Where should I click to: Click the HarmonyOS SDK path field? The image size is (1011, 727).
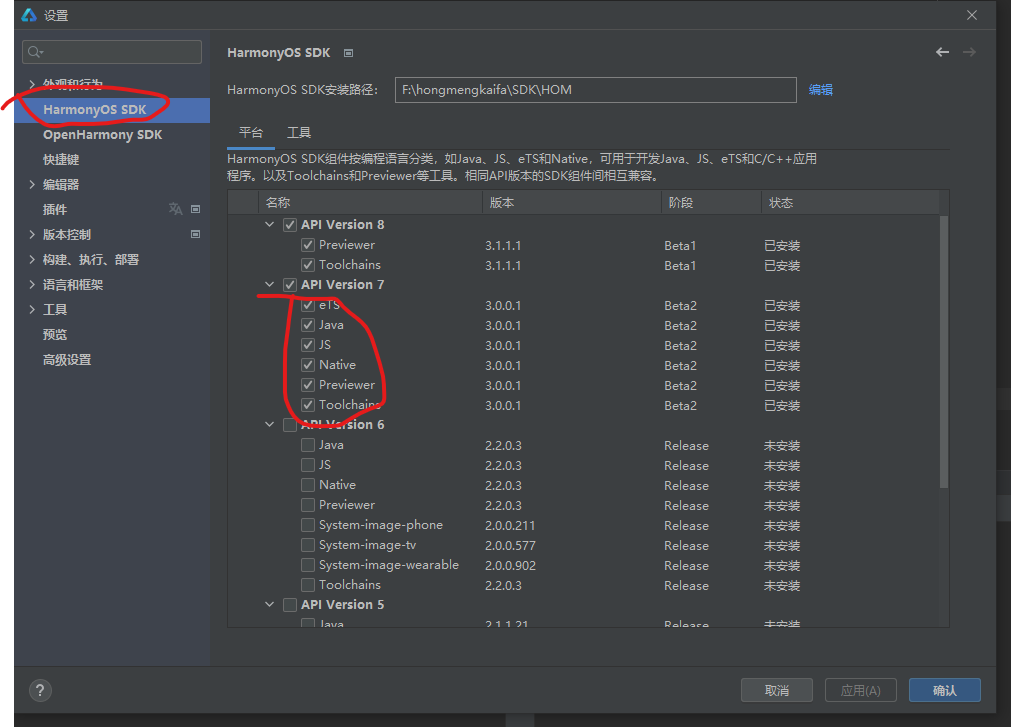[595, 90]
